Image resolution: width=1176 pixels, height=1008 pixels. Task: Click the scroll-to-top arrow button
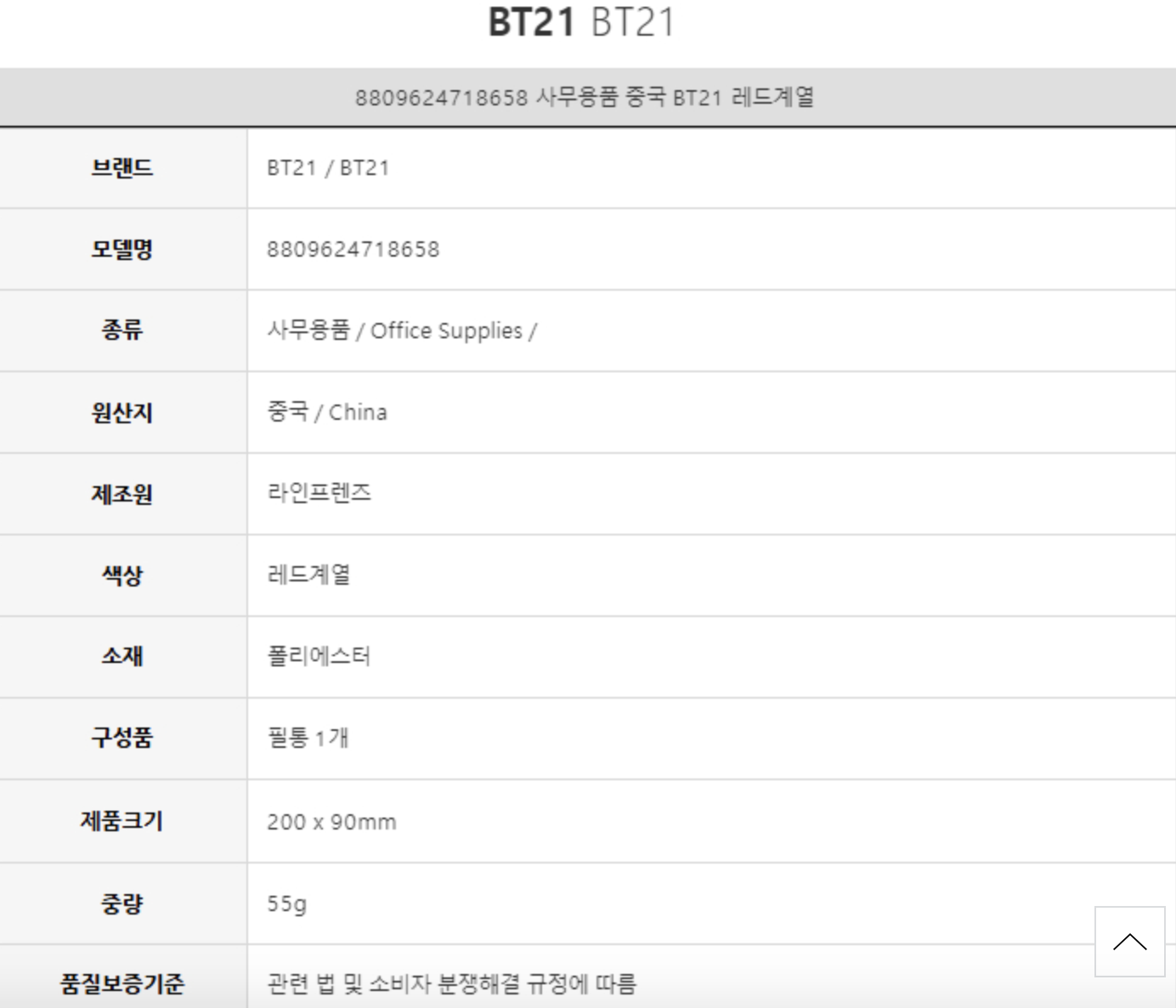tap(1129, 942)
